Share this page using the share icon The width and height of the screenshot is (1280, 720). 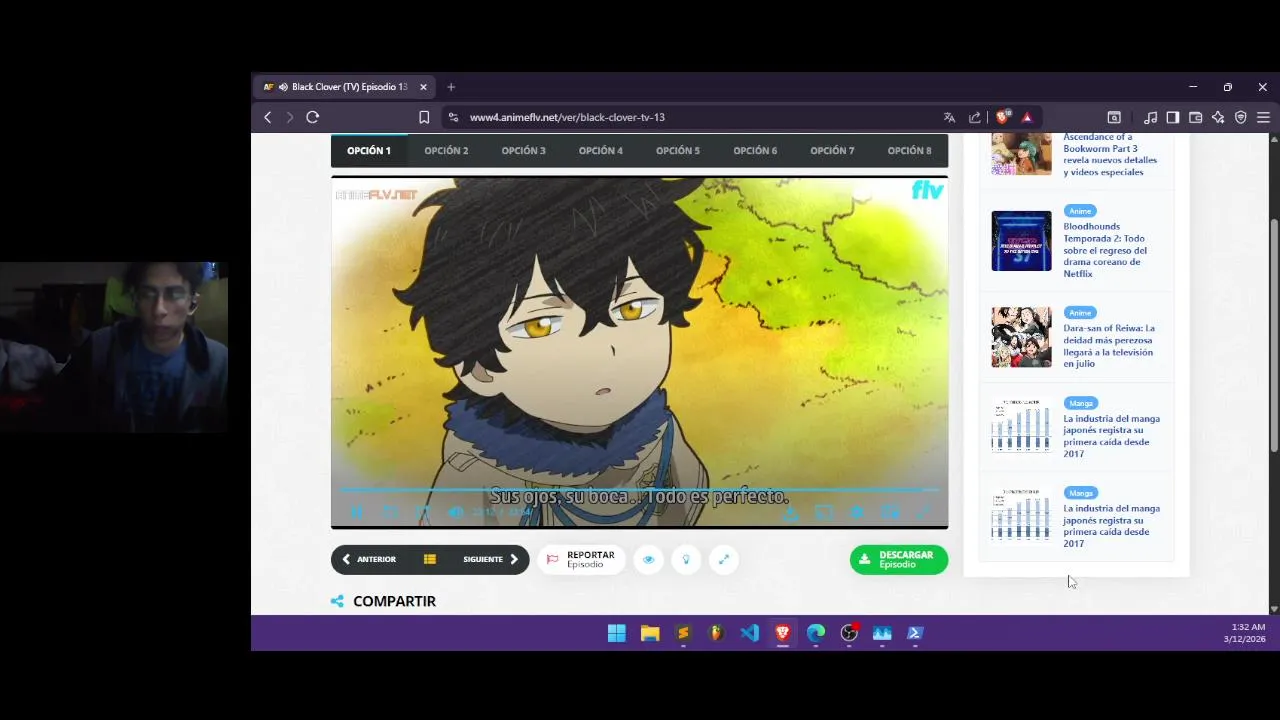pos(975,117)
